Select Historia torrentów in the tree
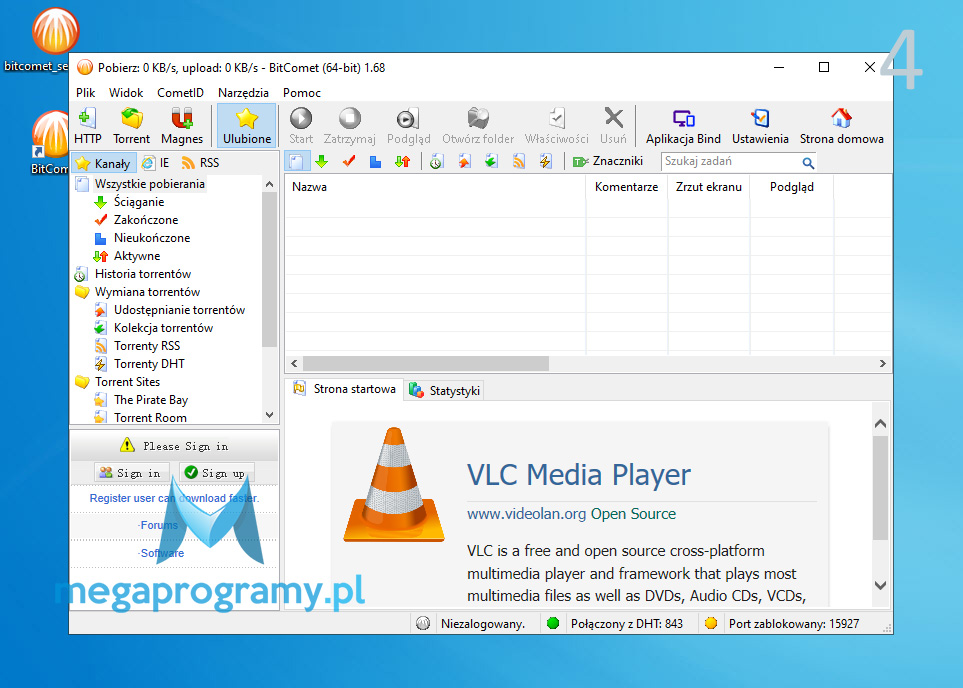The width and height of the screenshot is (963, 688). click(142, 273)
